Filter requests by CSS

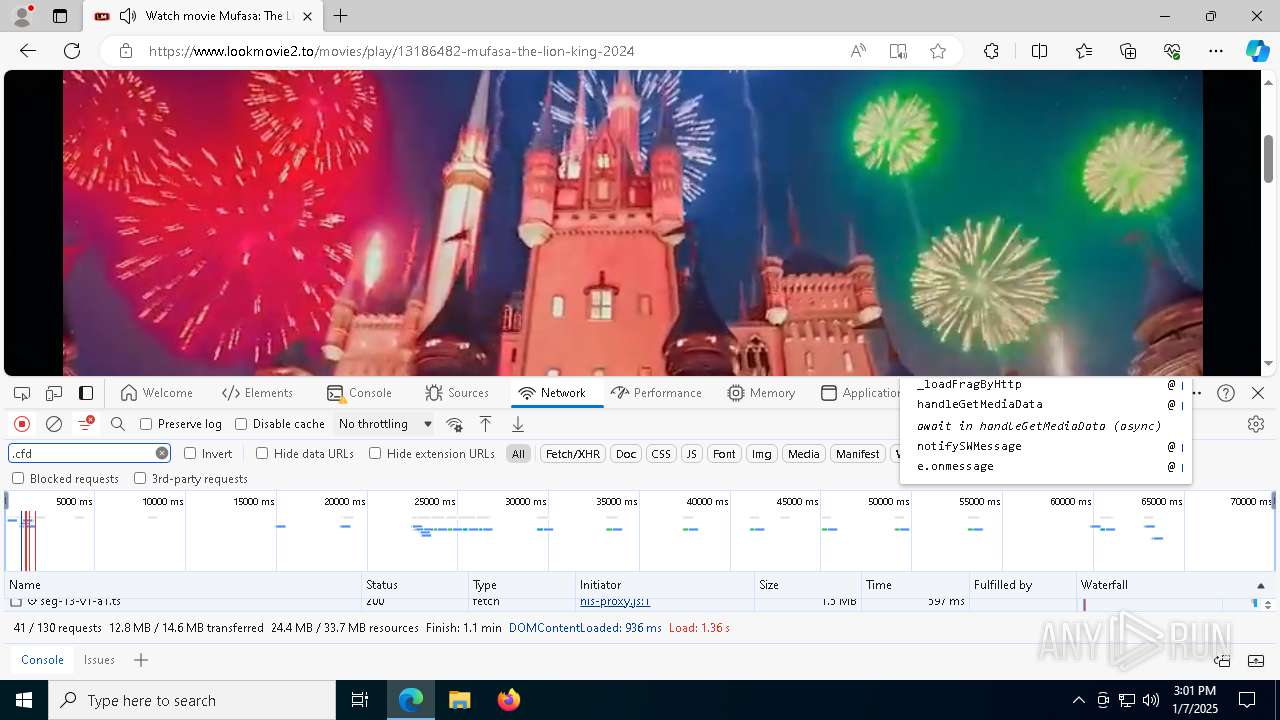(x=661, y=454)
